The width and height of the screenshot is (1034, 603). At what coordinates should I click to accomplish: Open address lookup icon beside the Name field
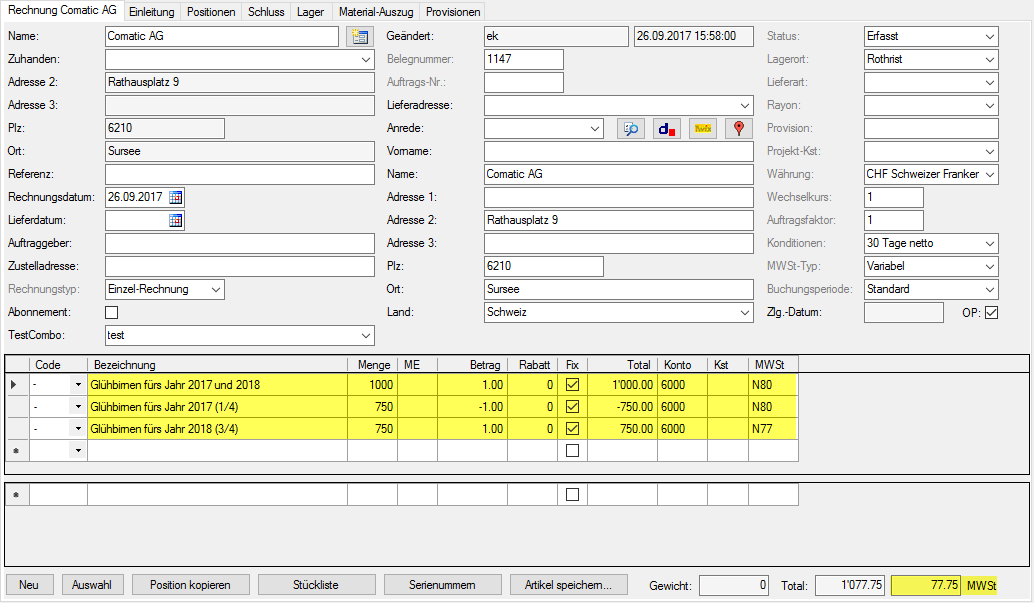358,37
